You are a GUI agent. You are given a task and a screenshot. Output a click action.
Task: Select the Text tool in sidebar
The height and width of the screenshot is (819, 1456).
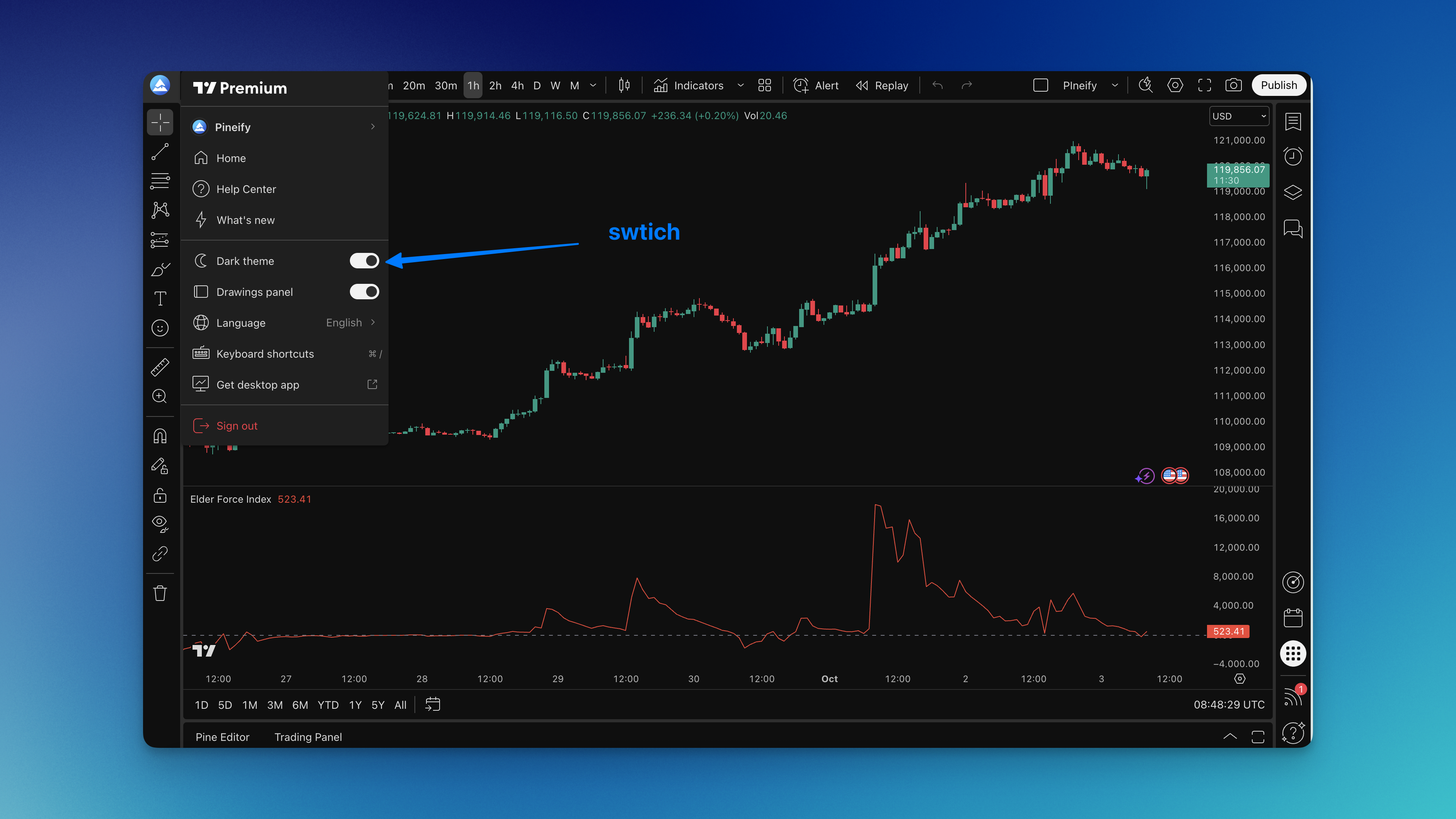(160, 299)
